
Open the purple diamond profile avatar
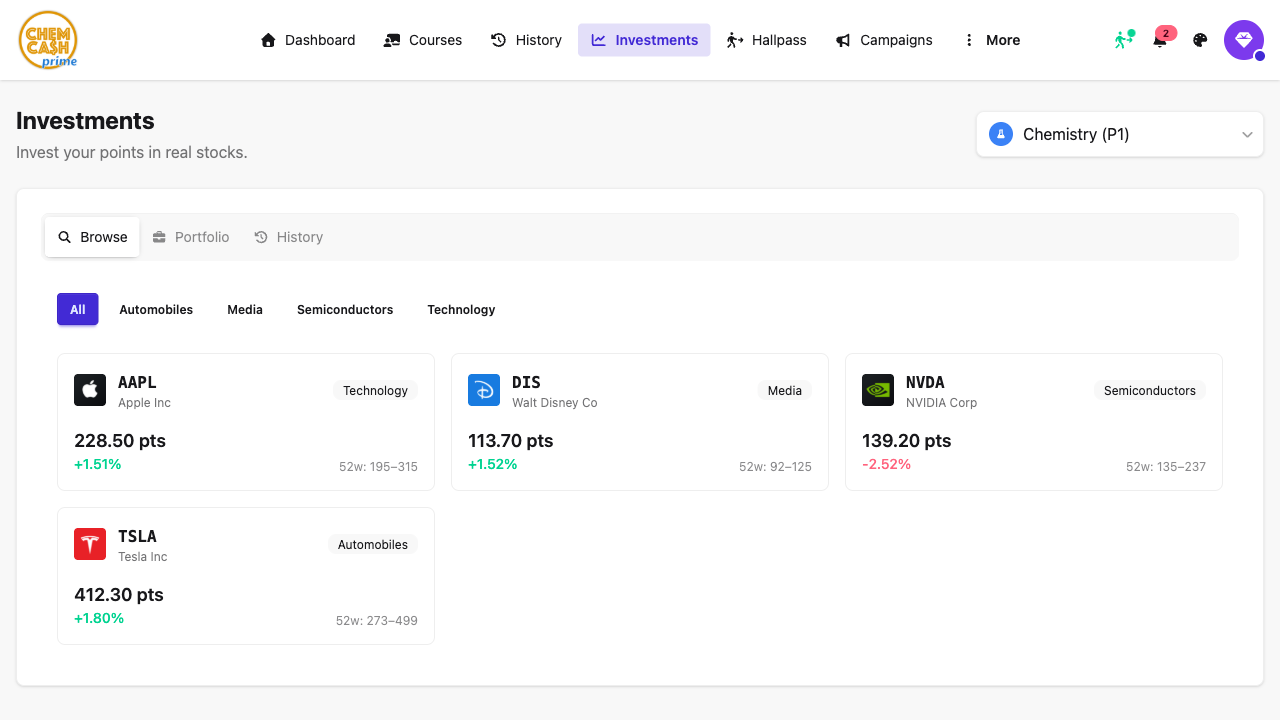click(x=1244, y=40)
